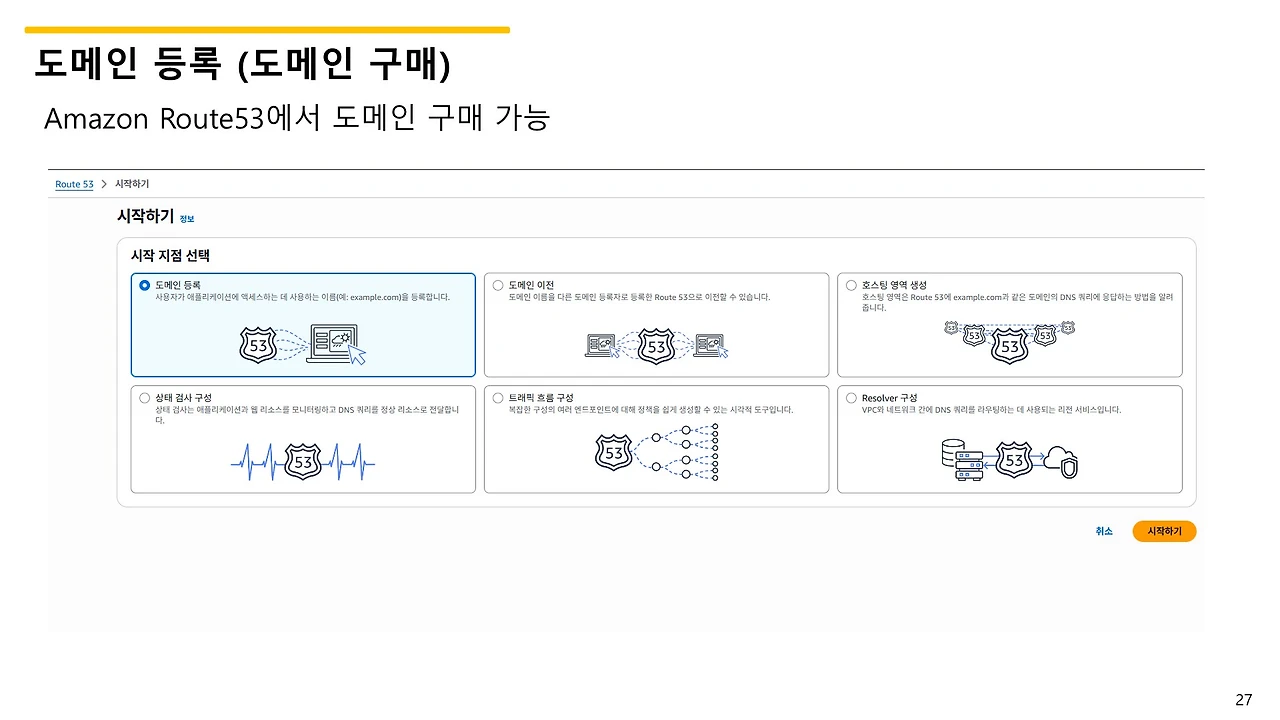Screen dimensions: 1280x720
Task: Click the Route 53 shield icon in 도메인 등록 card
Action: (x=259, y=343)
